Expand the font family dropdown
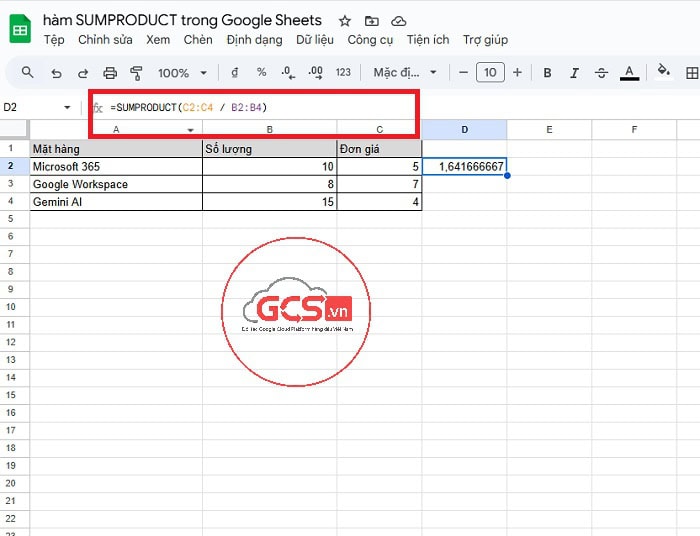Image resolution: width=700 pixels, height=536 pixels. (405, 73)
